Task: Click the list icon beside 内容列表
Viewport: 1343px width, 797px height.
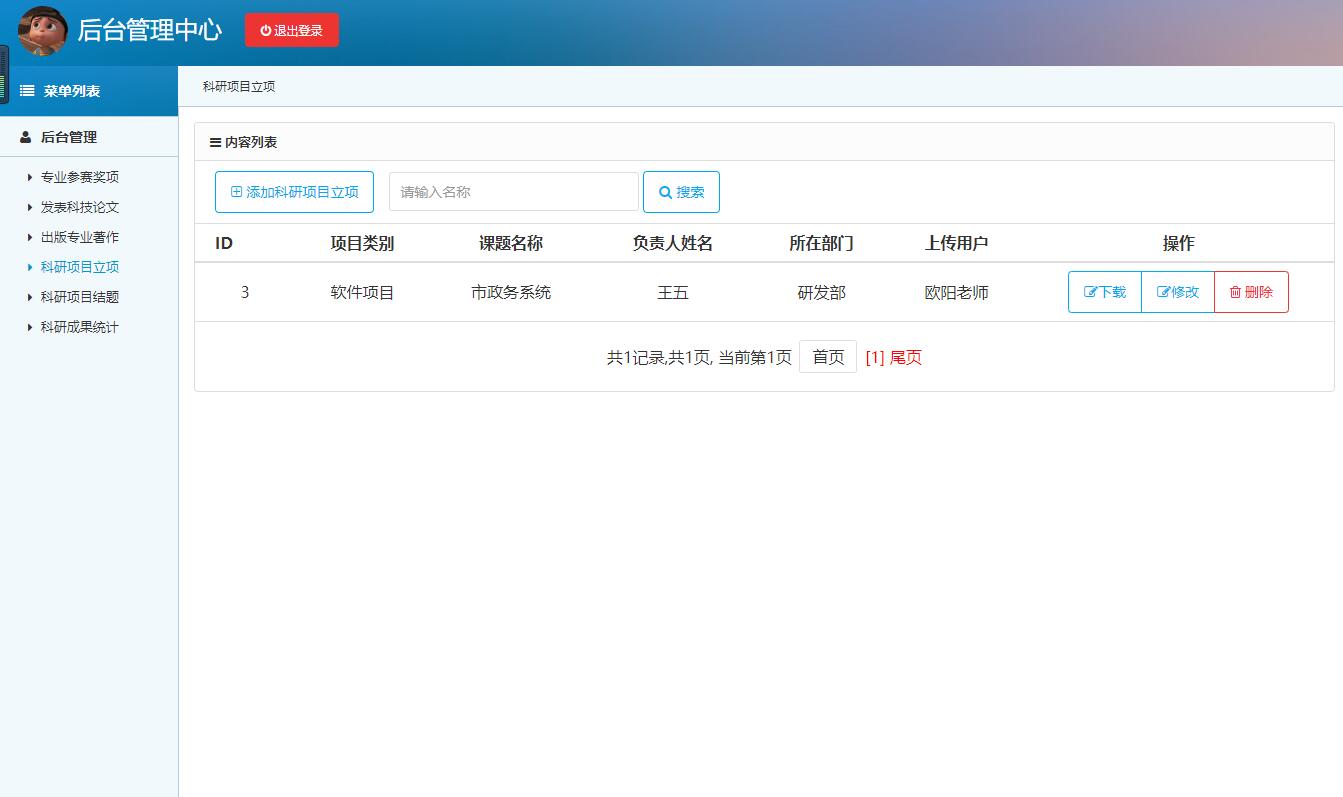Action: tap(214, 142)
